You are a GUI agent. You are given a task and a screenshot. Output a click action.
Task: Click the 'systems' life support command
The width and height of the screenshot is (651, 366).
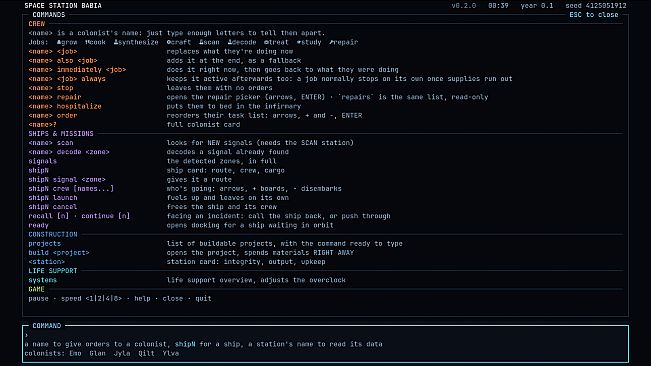[42, 280]
